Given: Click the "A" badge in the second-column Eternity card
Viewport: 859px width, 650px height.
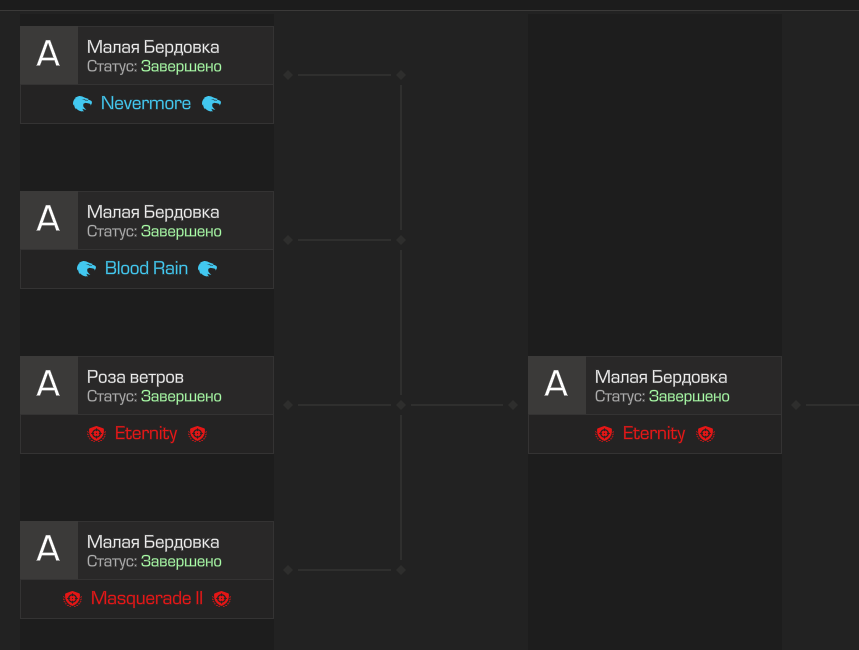Looking at the screenshot, I should point(556,385).
